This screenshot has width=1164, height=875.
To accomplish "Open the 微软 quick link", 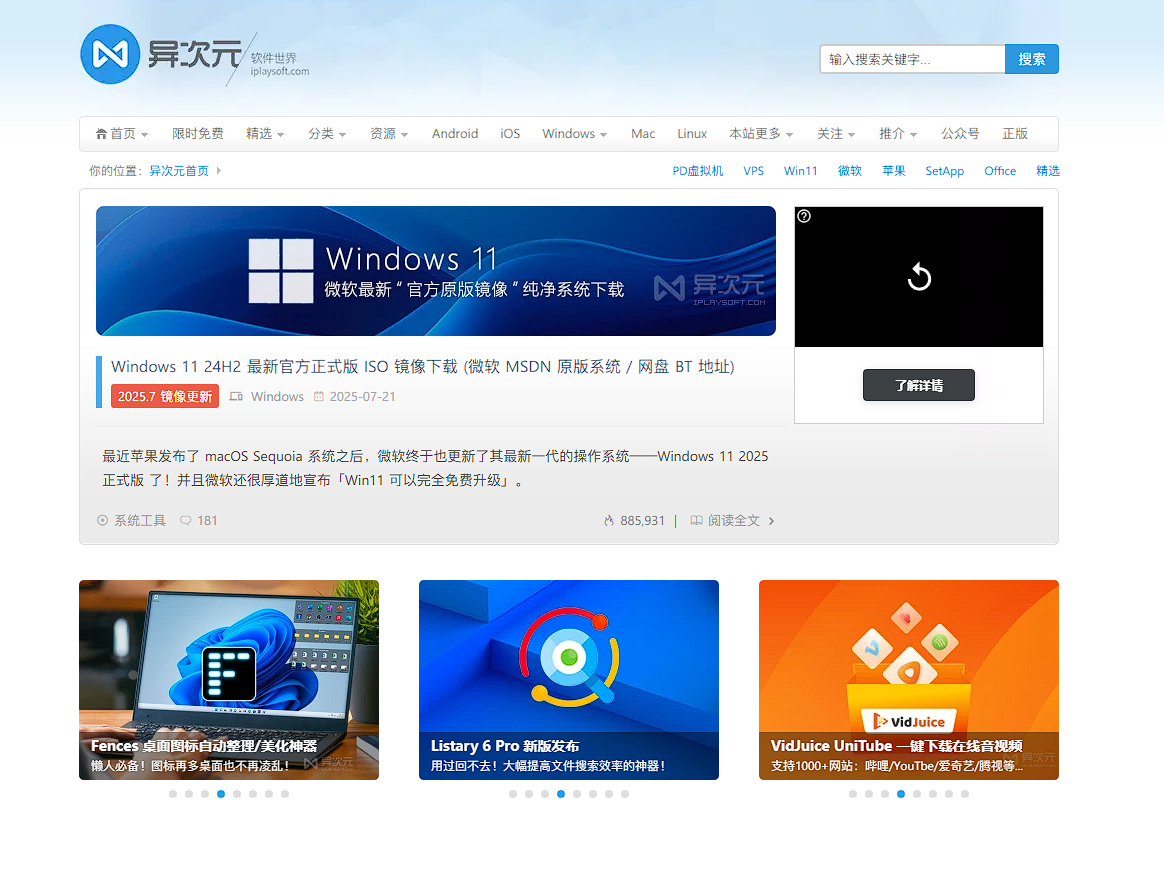I will point(850,171).
